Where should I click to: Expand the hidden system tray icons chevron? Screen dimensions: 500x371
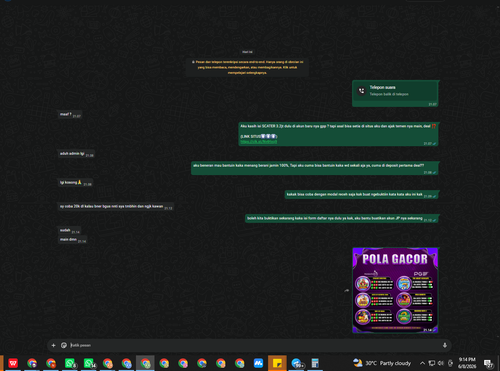point(422,363)
